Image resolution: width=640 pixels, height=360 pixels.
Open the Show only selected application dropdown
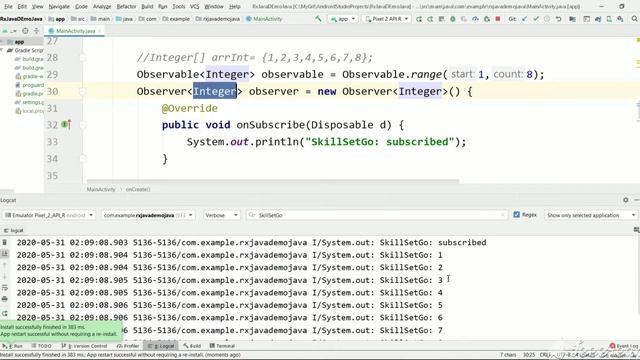(591, 215)
